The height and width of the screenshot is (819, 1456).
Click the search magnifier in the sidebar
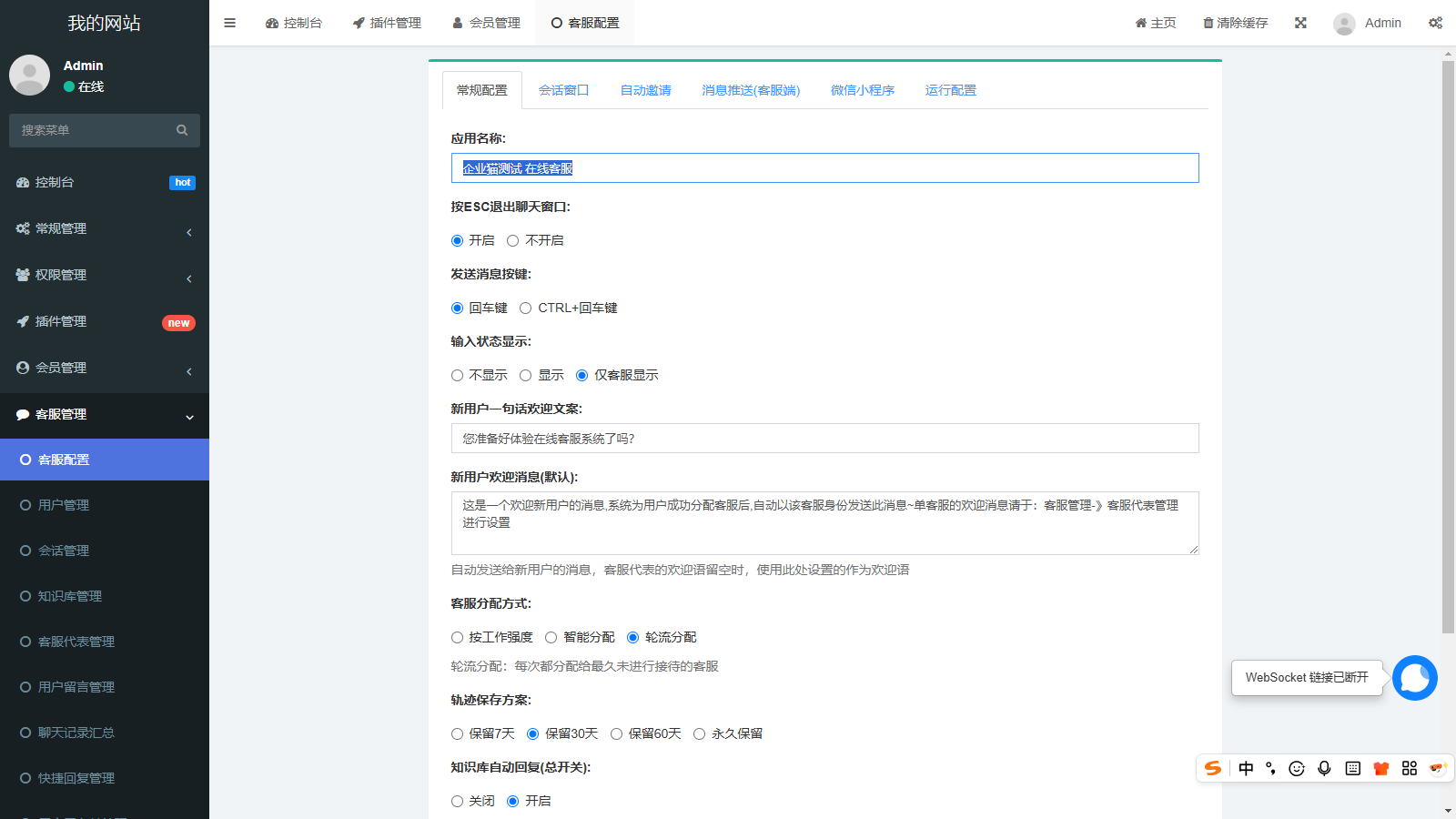182,130
